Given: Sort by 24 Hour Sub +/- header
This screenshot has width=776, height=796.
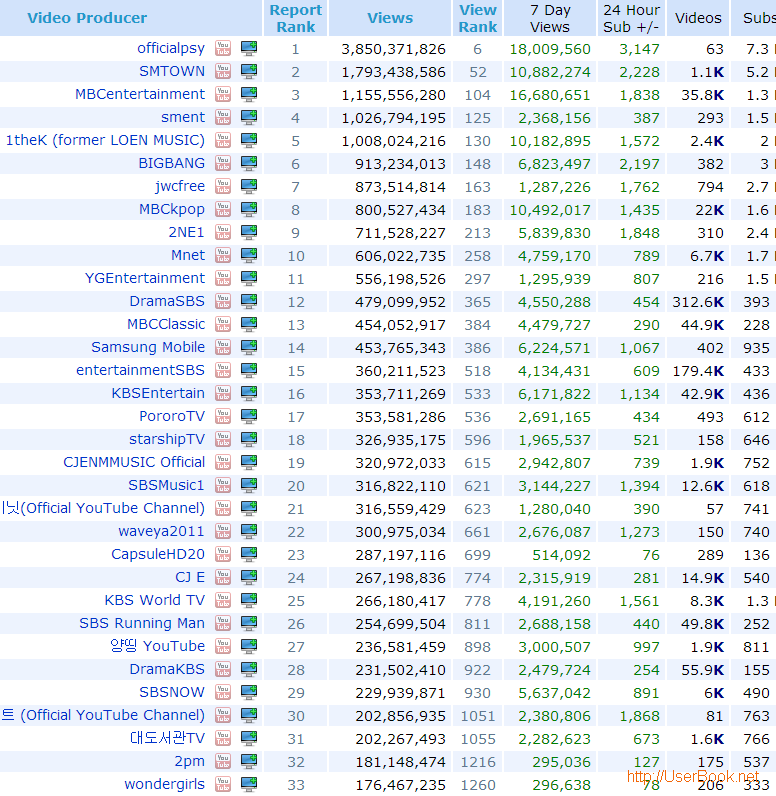Looking at the screenshot, I should 631,18.
